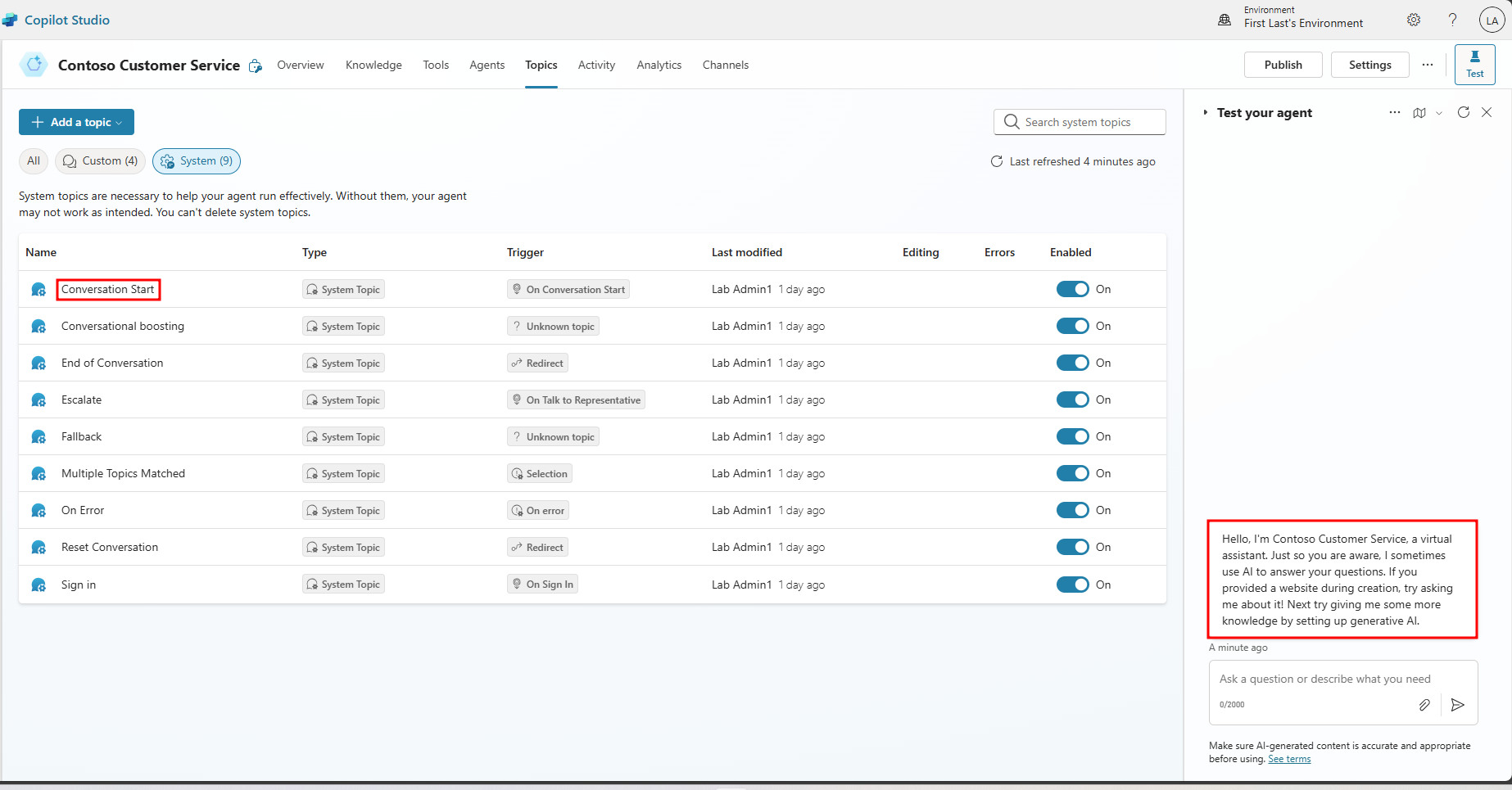Click the Escalate topic icon

coord(38,400)
